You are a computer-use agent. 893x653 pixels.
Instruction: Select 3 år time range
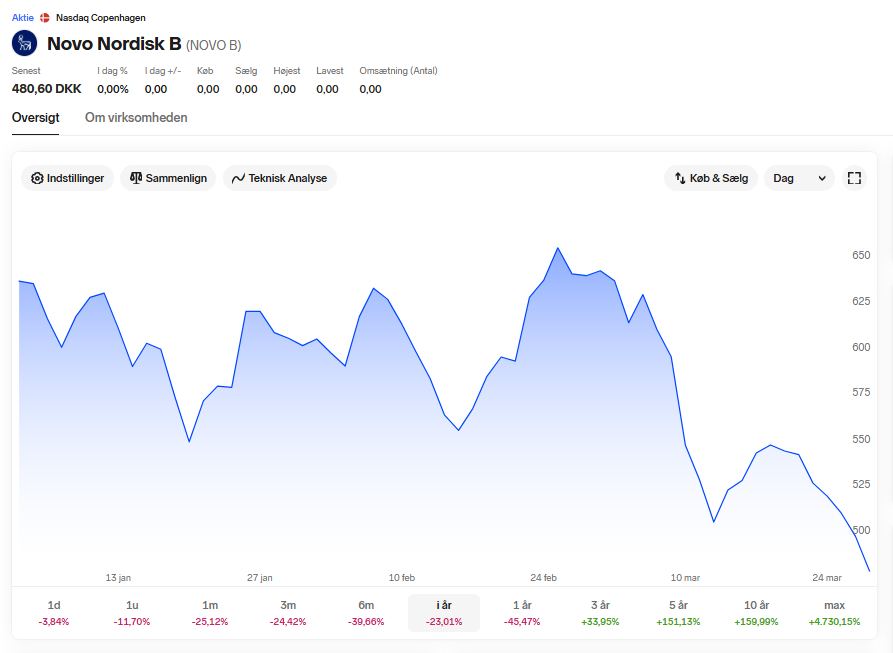[x=600, y=613]
